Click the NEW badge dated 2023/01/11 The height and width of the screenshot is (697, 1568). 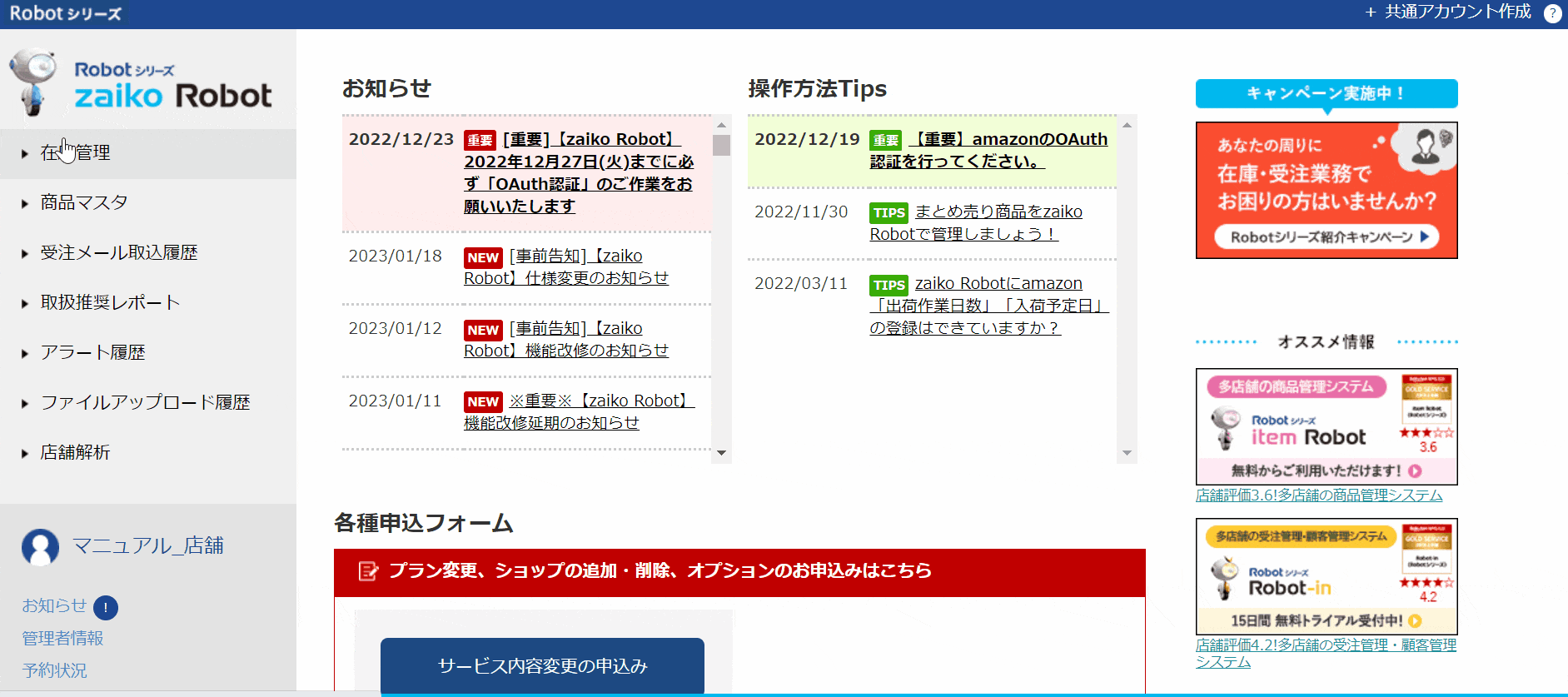(x=483, y=402)
